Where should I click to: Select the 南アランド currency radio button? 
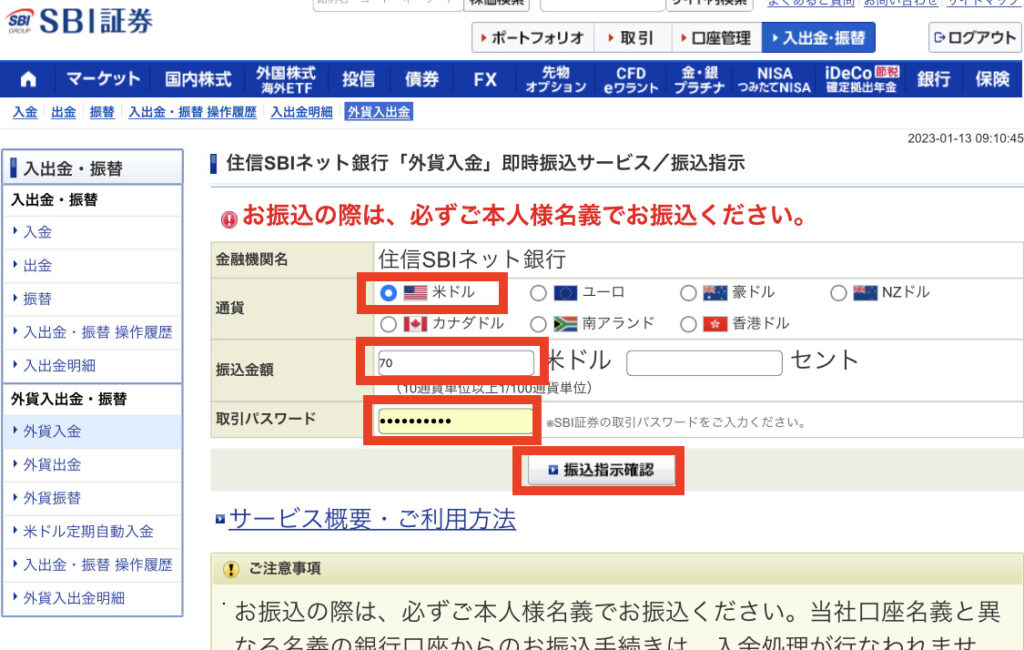(x=538, y=324)
